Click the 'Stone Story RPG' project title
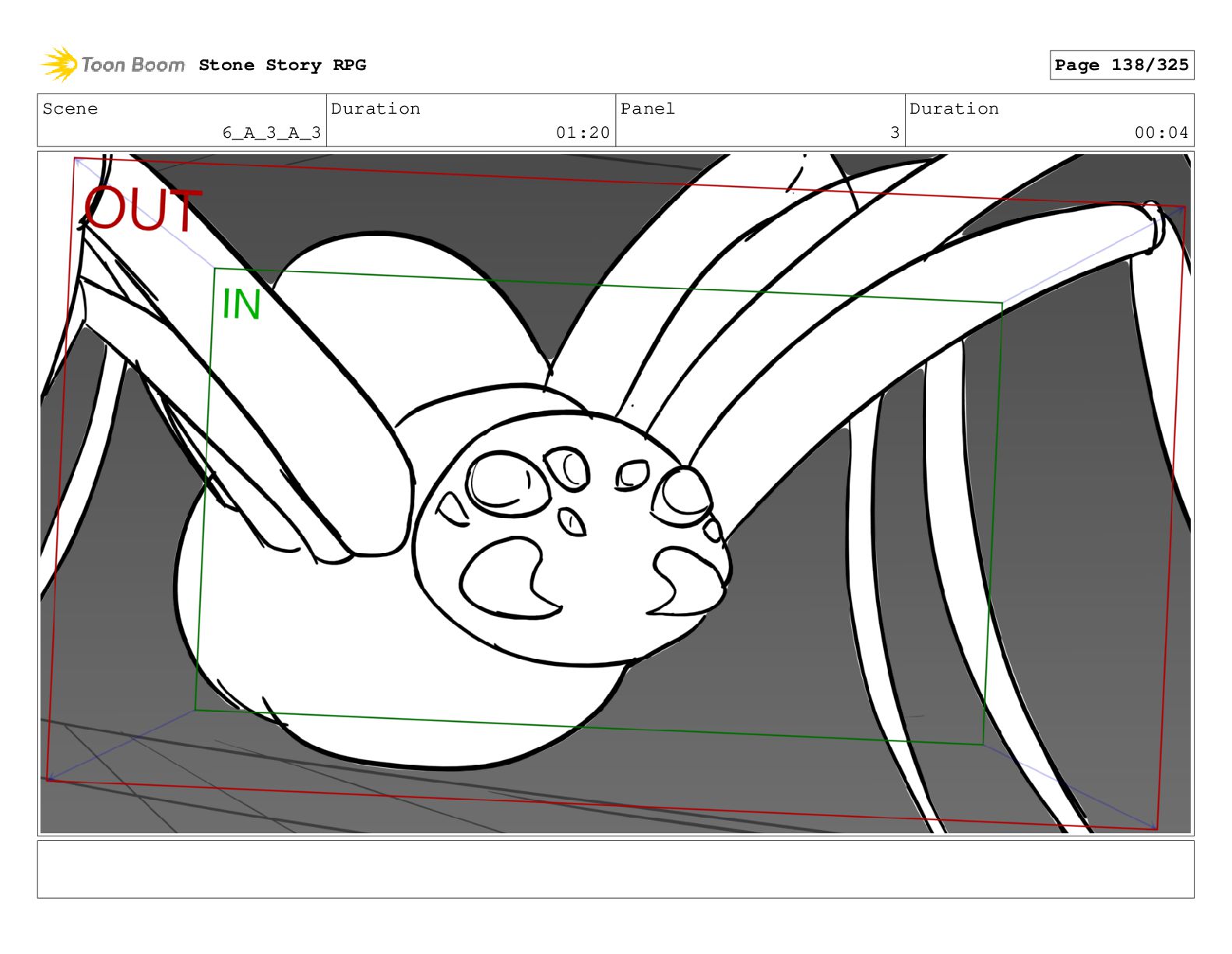Viewport: 1232px width, 954px height. coord(282,65)
